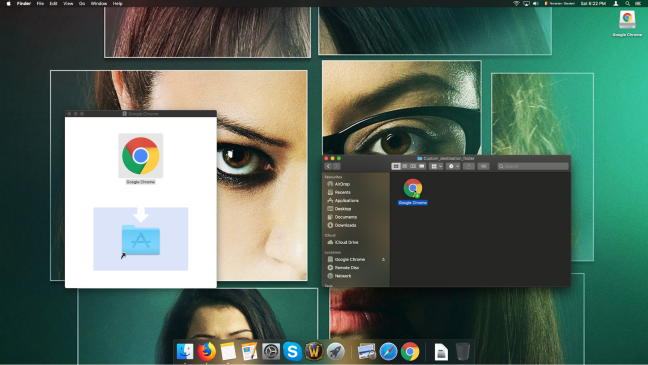The width and height of the screenshot is (648, 365).
Task: Open Preview from the Dock
Action: [367, 352]
